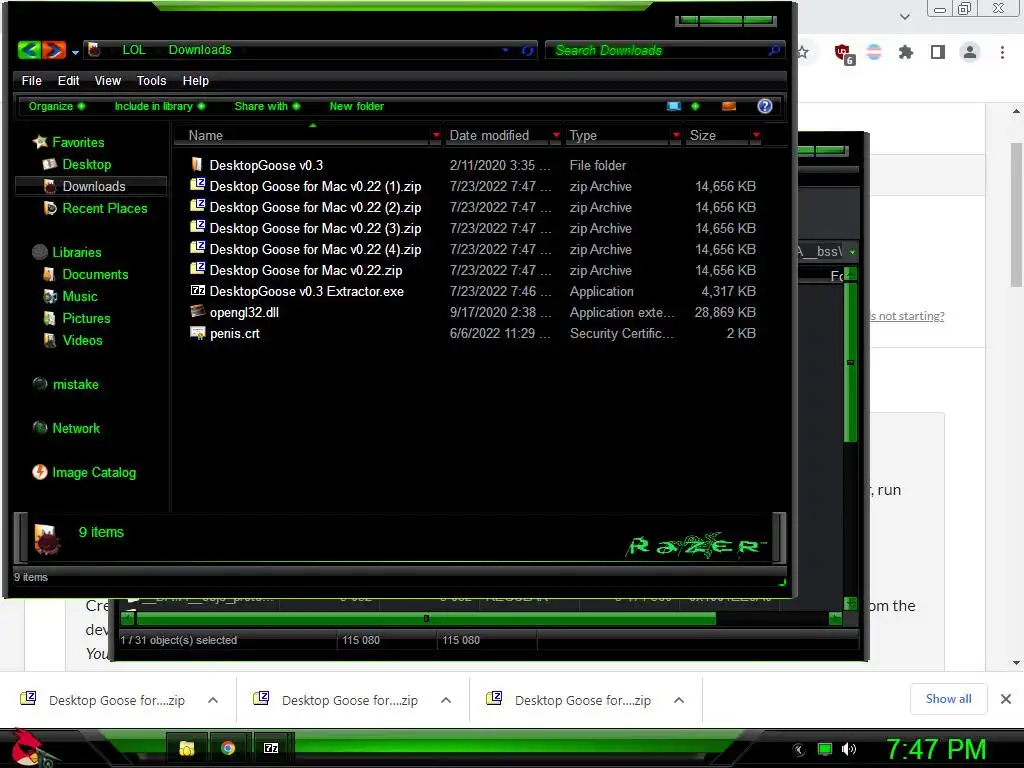Select the DesktopGoose v0.3 folder icon
The image size is (1024, 768).
197,164
